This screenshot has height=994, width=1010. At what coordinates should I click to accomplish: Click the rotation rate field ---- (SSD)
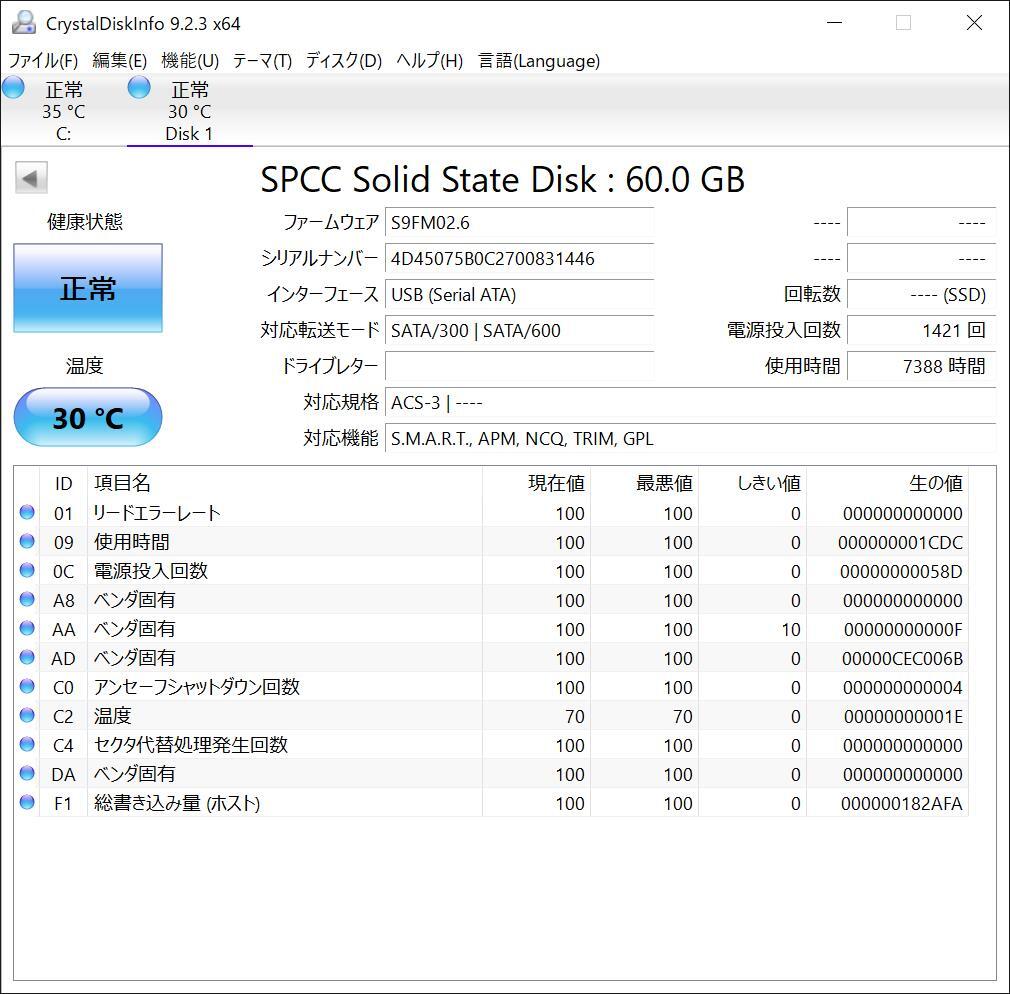click(x=922, y=295)
